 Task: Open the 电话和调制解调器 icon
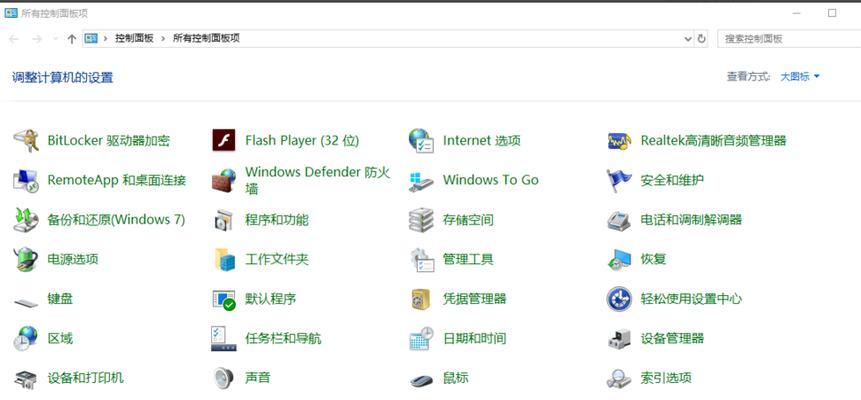[619, 220]
